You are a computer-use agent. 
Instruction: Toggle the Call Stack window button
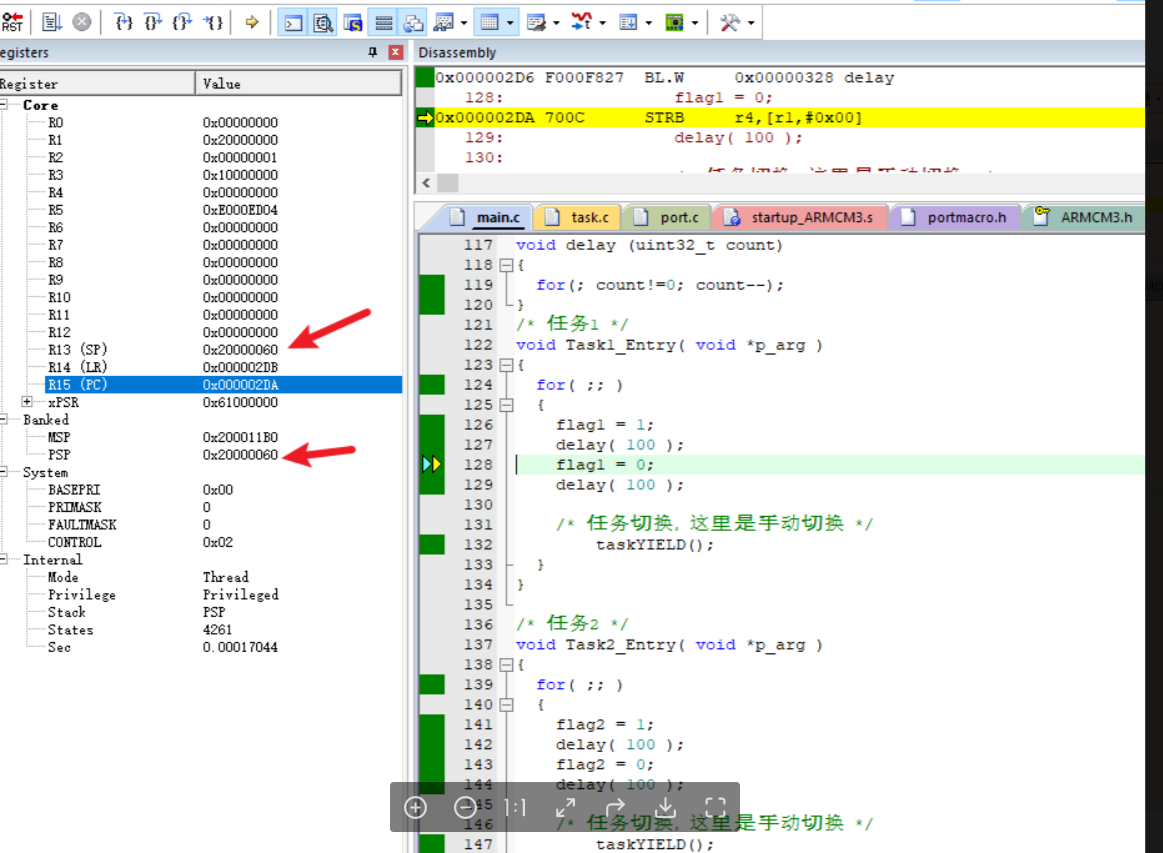click(x=413, y=23)
